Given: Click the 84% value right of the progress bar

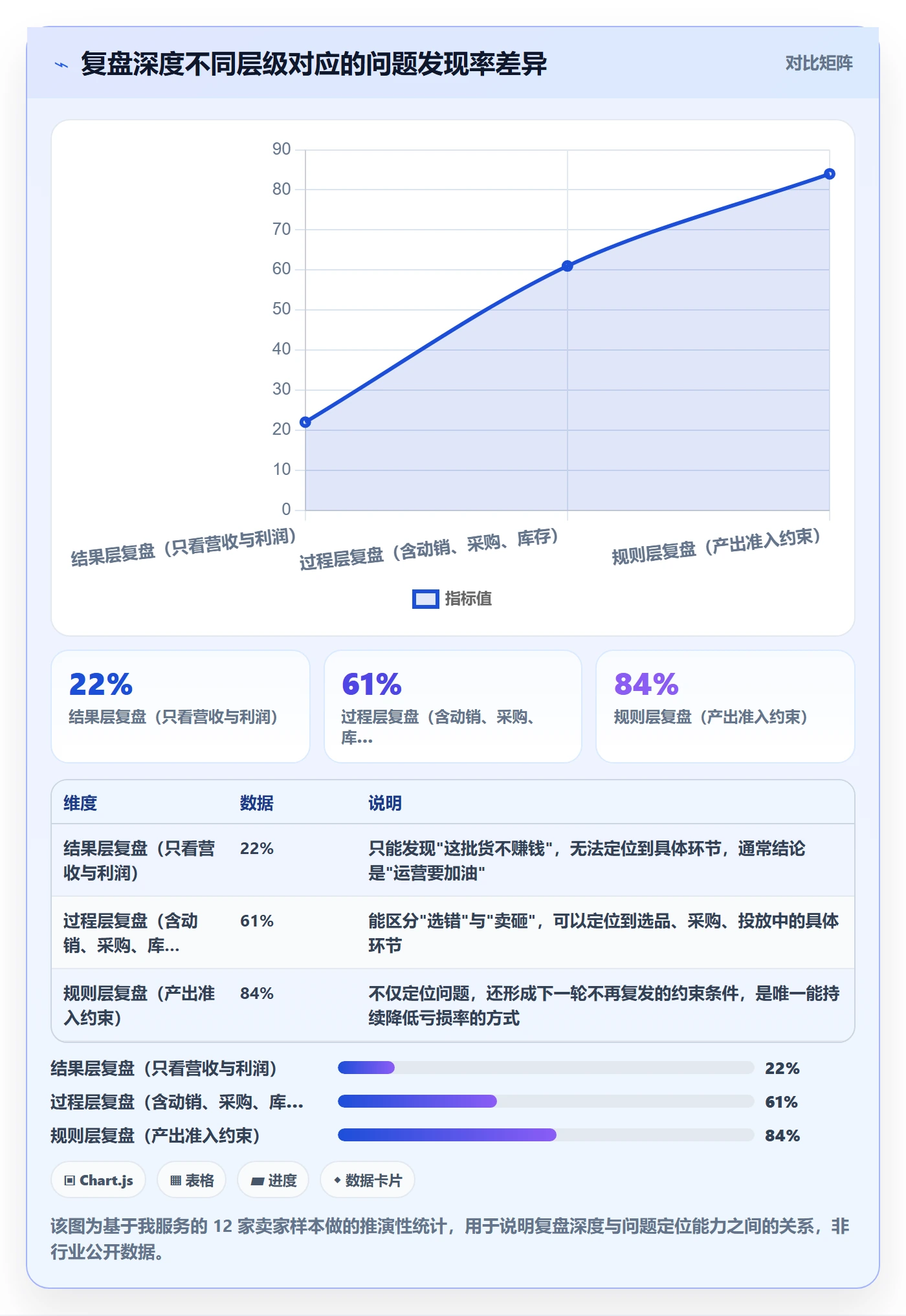Looking at the screenshot, I should point(782,1135).
